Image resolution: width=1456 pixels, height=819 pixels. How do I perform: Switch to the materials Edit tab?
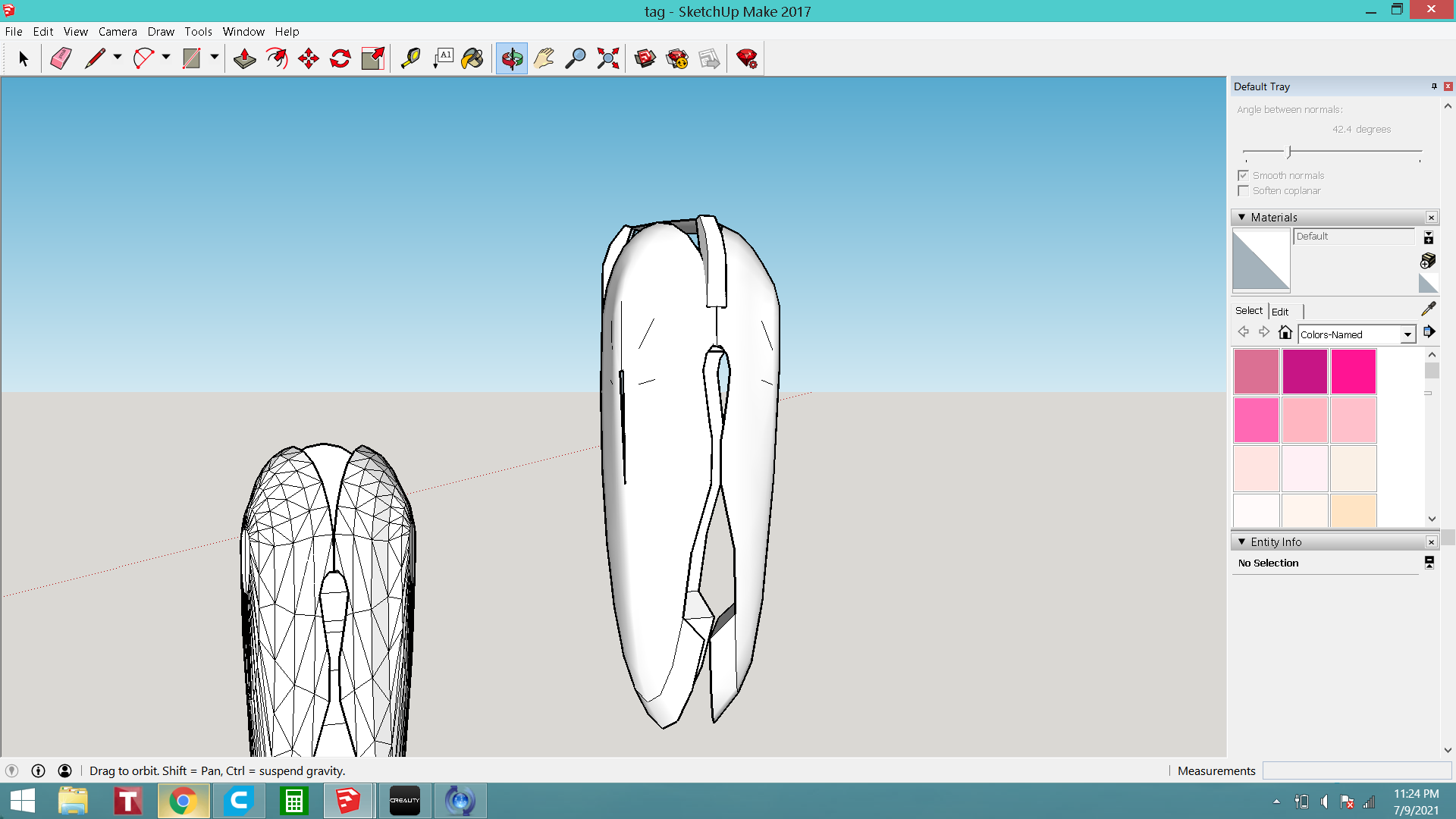pos(1280,312)
